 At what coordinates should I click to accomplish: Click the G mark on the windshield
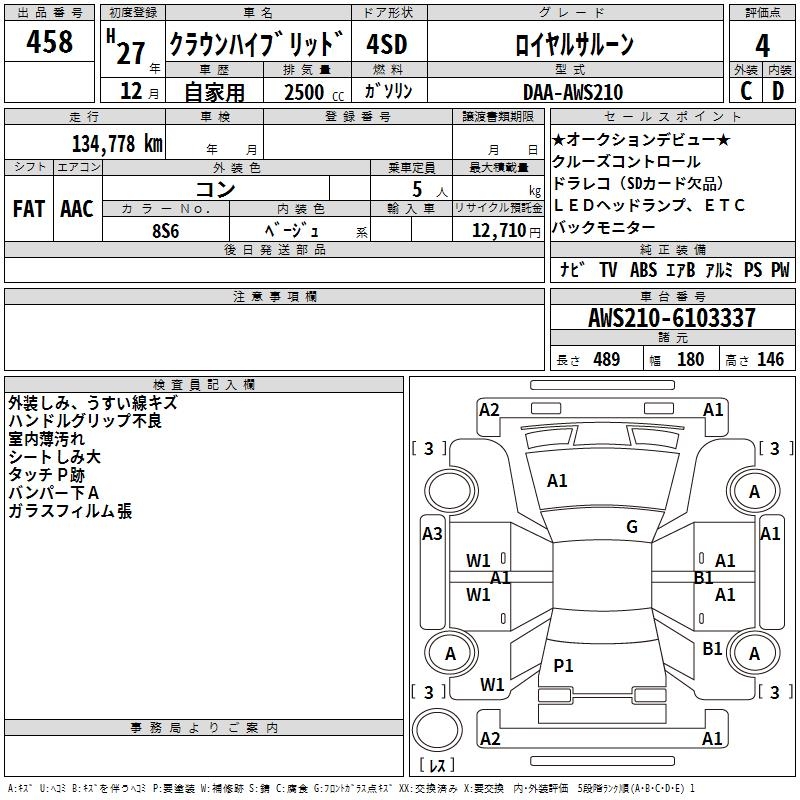click(x=632, y=527)
